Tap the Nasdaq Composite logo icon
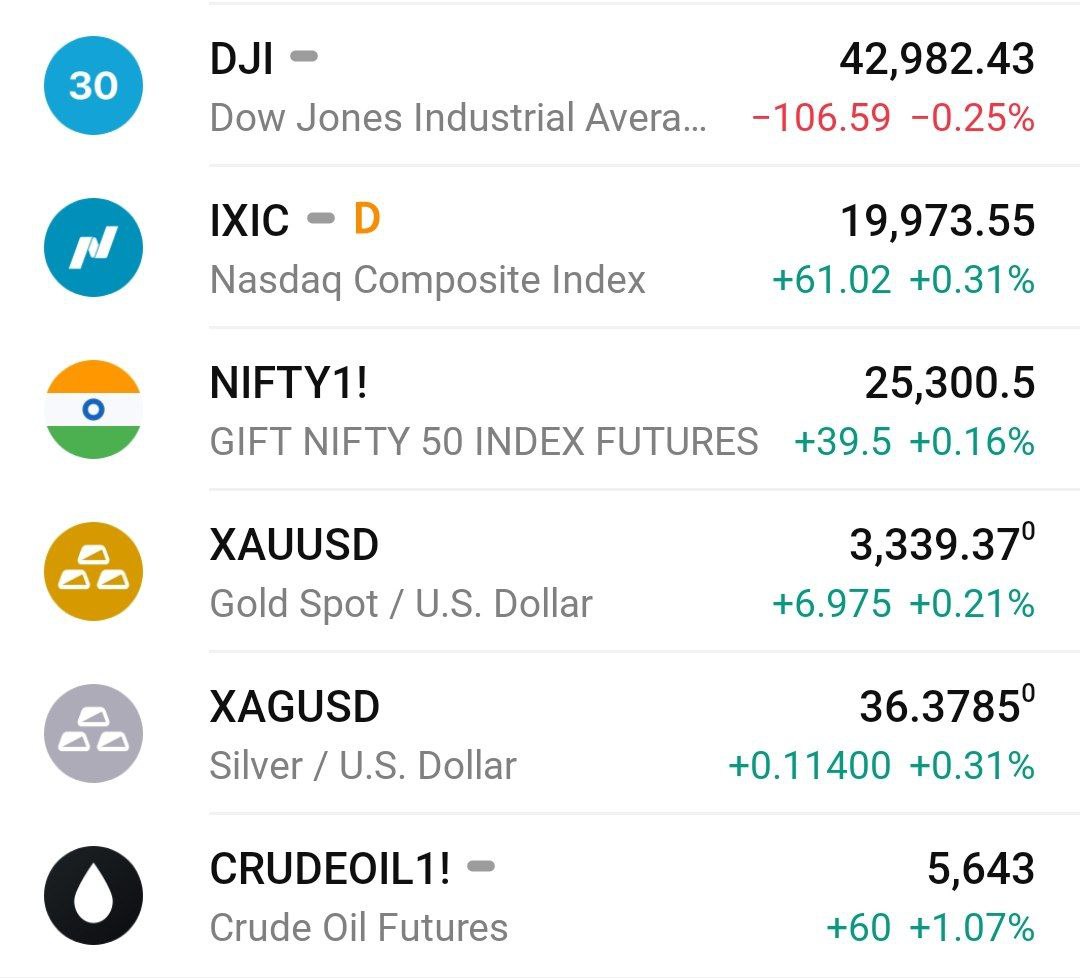This screenshot has height=978, width=1080. (x=93, y=248)
